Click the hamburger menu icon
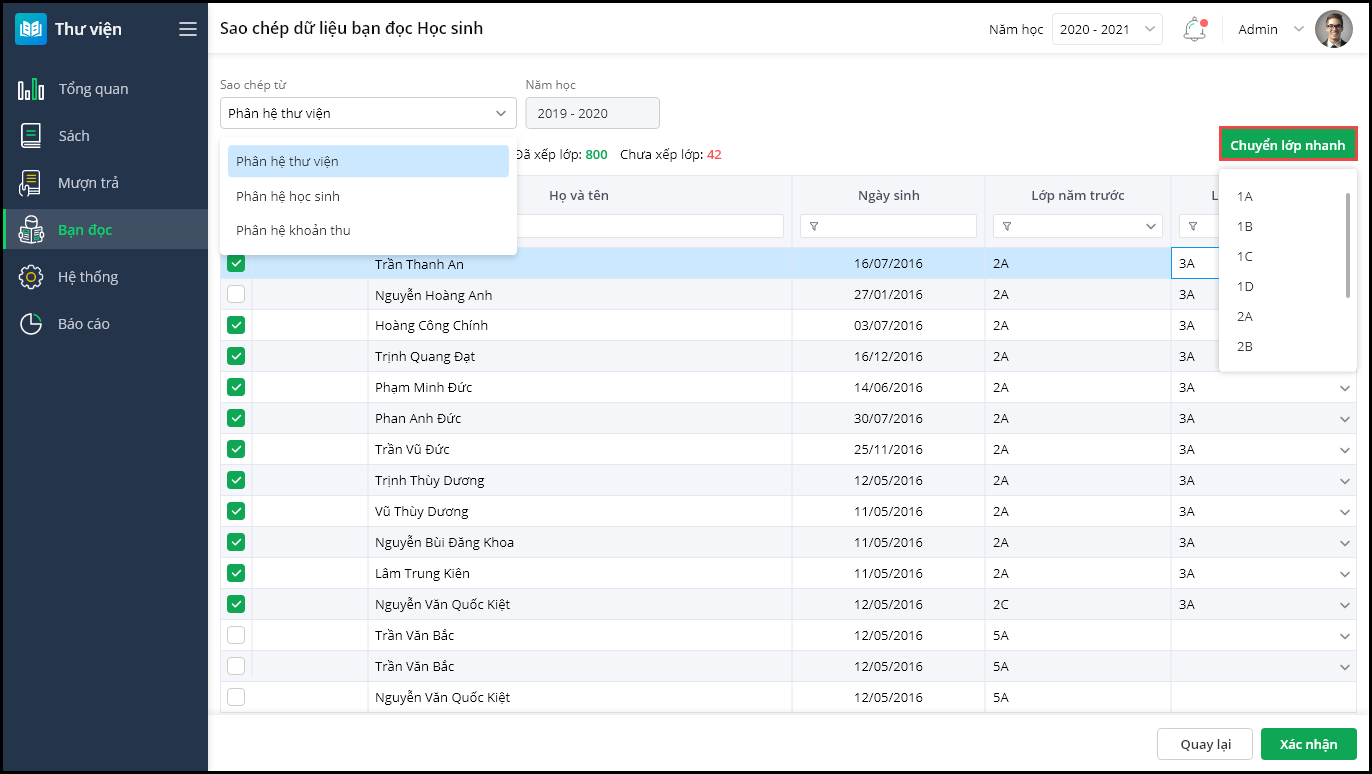The image size is (1372, 774). coord(188,29)
